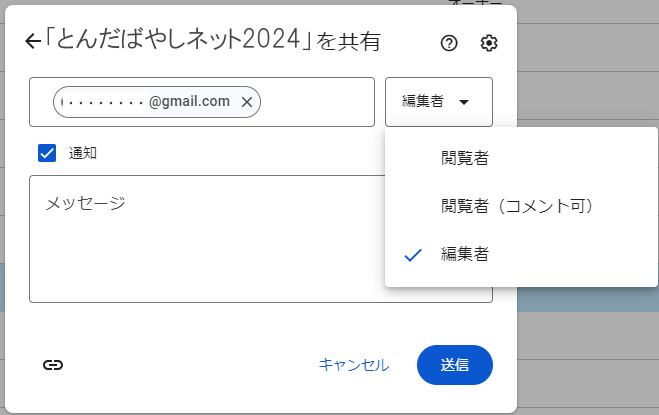The width and height of the screenshot is (659, 415).
Task: Collapse the role dropdown arrow next to 編集者
Action: [x=464, y=102]
